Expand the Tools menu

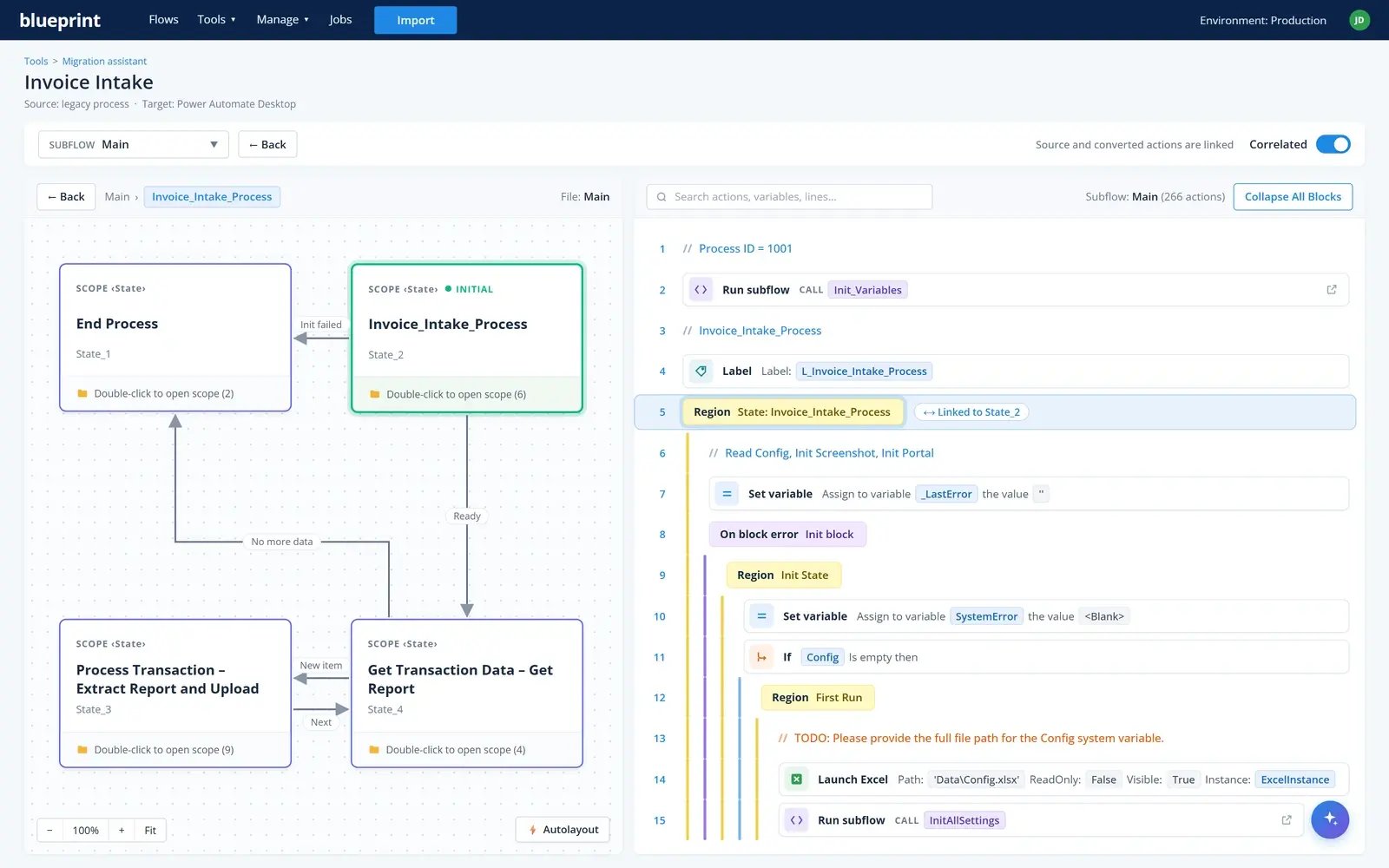[x=216, y=19]
